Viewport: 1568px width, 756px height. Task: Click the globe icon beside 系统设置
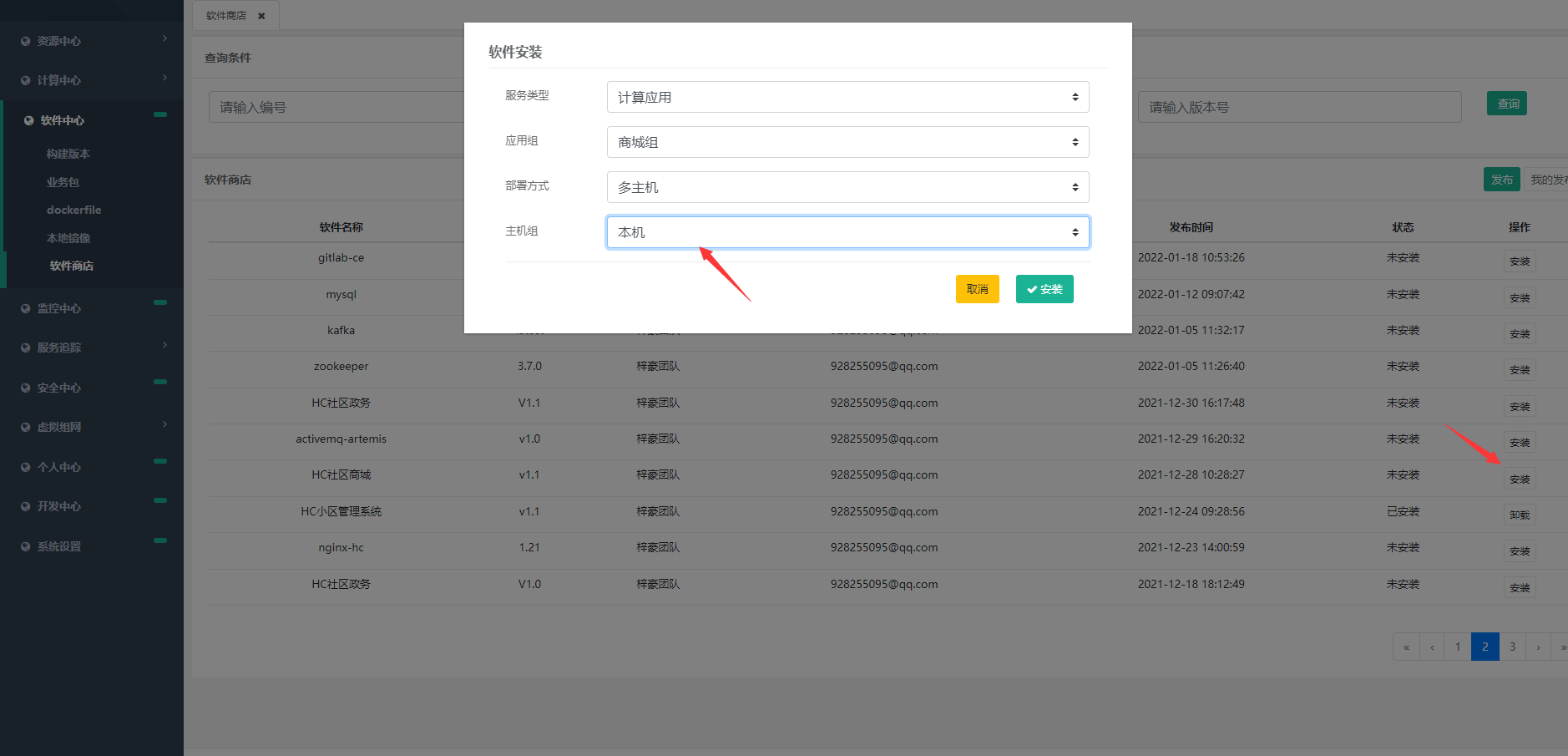pos(25,546)
